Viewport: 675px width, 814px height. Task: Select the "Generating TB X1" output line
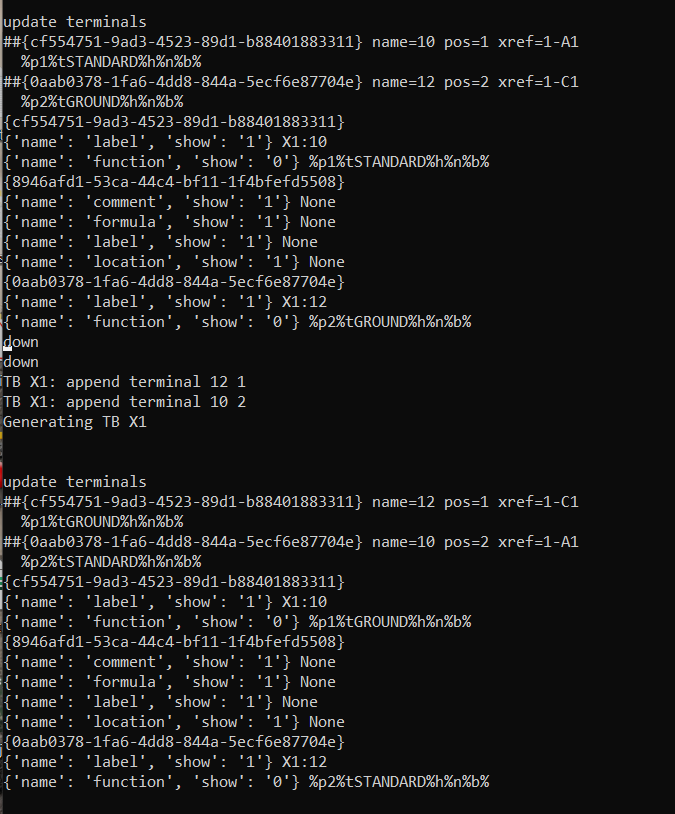tap(75, 422)
